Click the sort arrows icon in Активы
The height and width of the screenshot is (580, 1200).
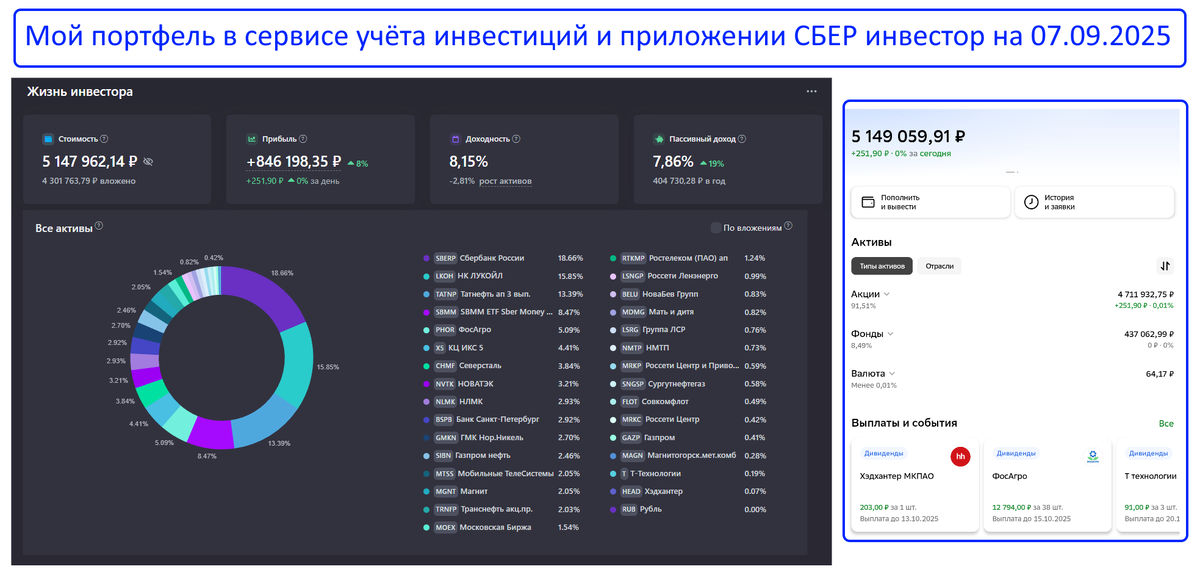point(1165,266)
